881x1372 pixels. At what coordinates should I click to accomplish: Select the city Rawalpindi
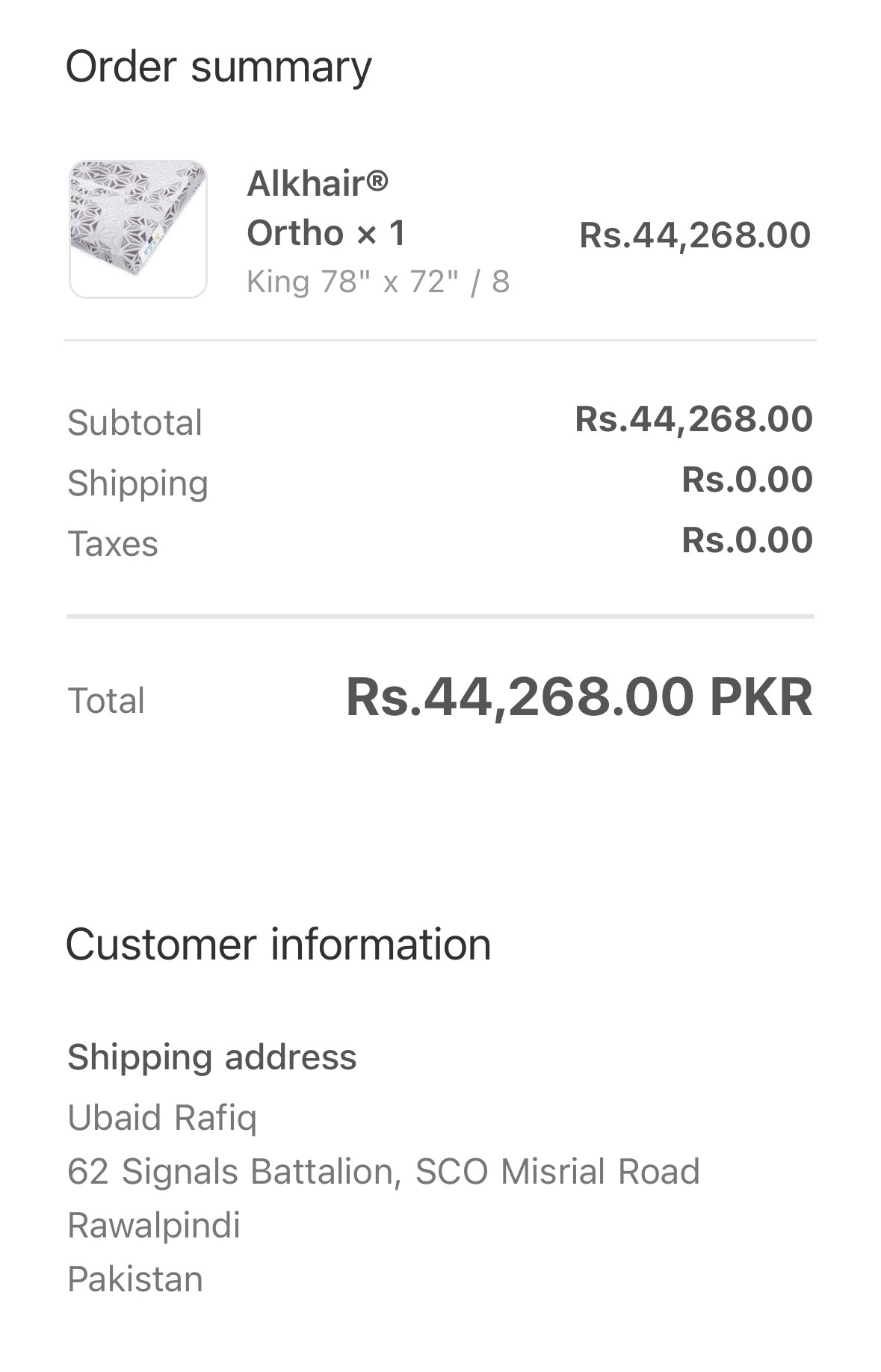tap(154, 1225)
